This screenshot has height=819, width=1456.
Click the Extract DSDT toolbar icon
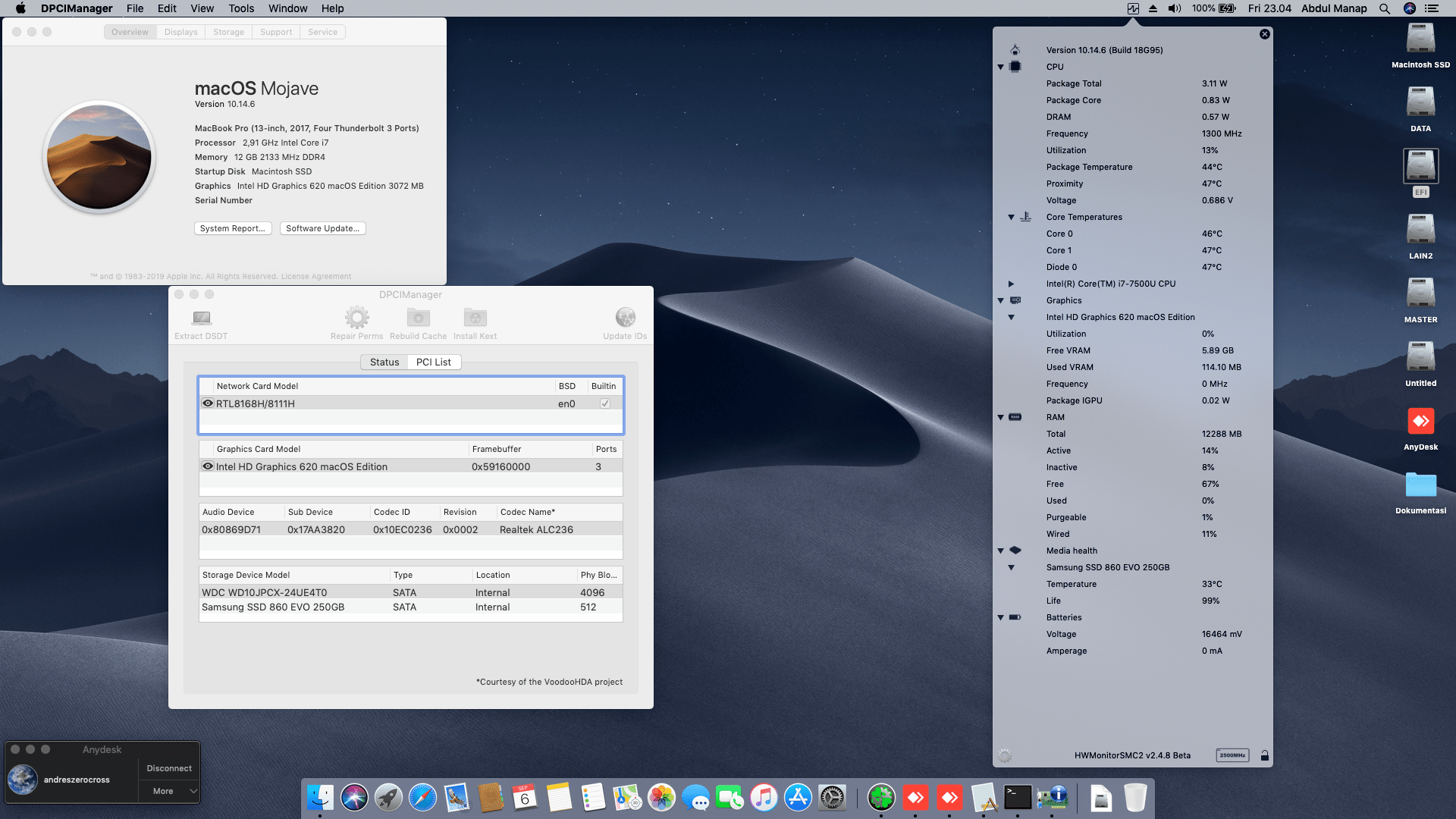(201, 318)
